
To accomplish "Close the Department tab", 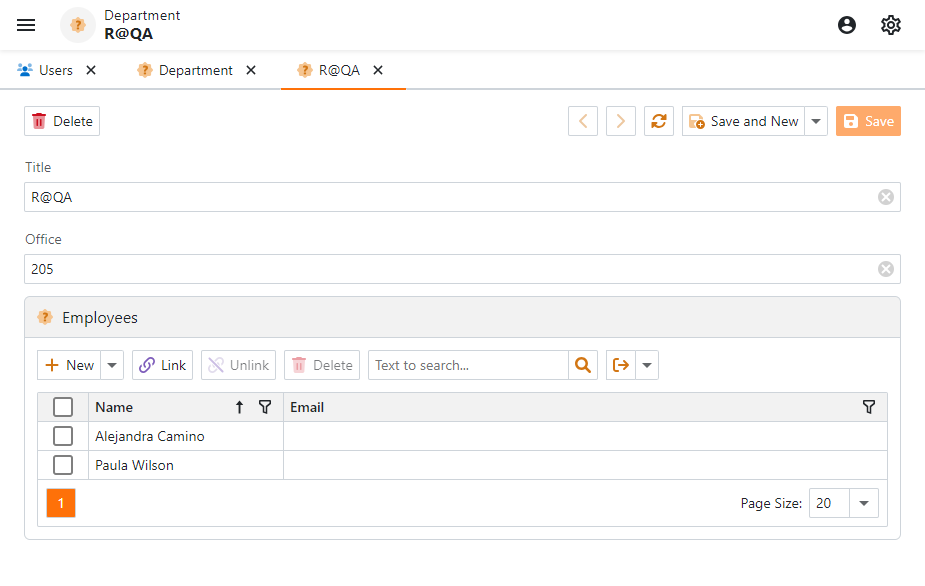I will coord(251,70).
